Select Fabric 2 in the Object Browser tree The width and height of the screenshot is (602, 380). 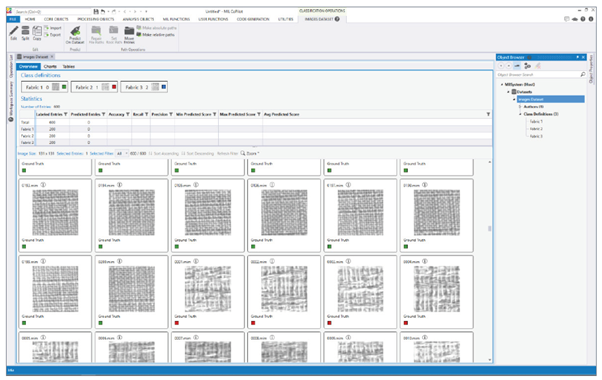pyautogui.click(x=536, y=129)
